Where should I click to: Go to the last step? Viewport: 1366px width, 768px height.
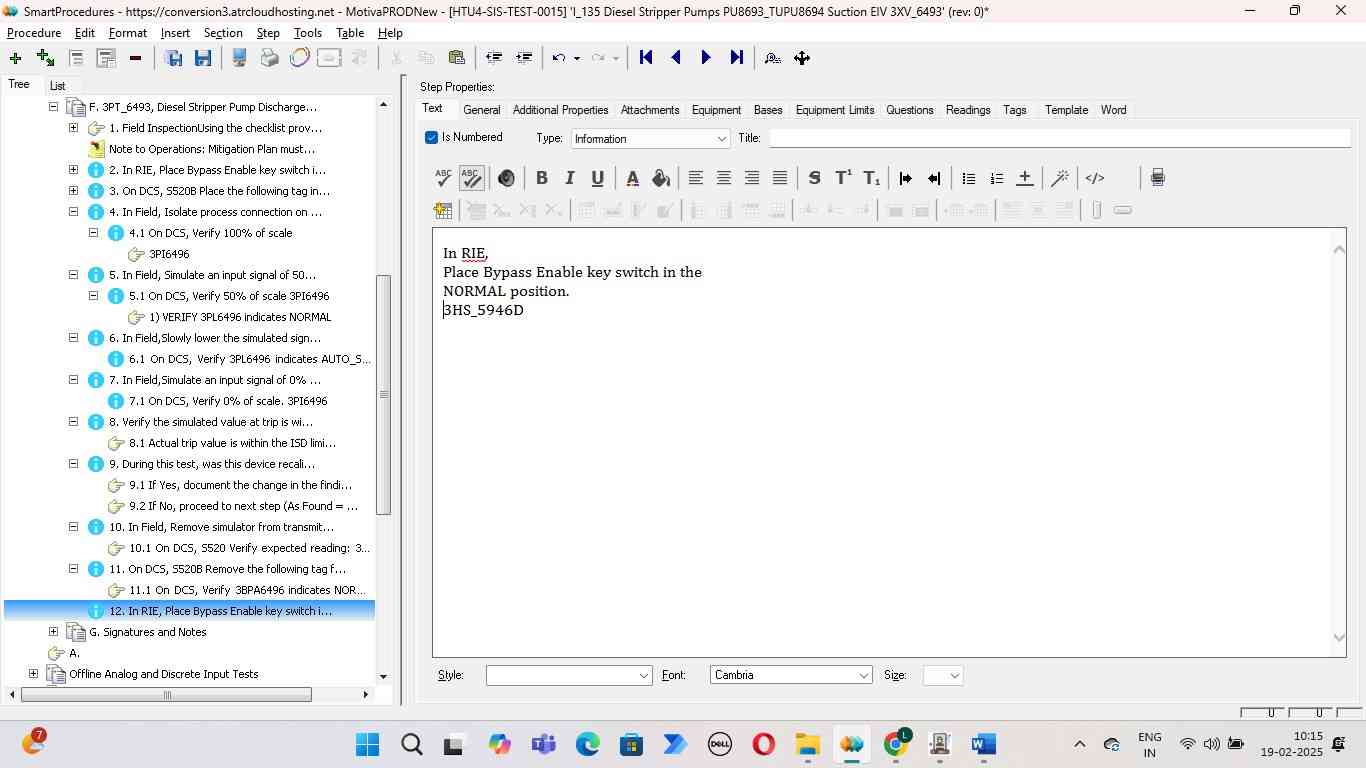[x=736, y=58]
